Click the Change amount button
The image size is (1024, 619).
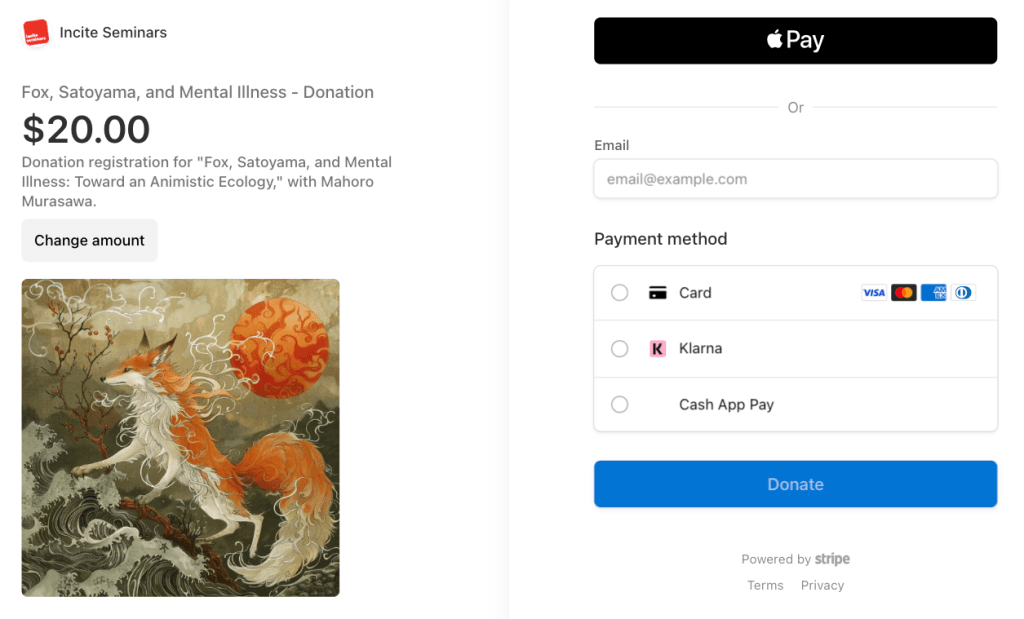pos(90,241)
